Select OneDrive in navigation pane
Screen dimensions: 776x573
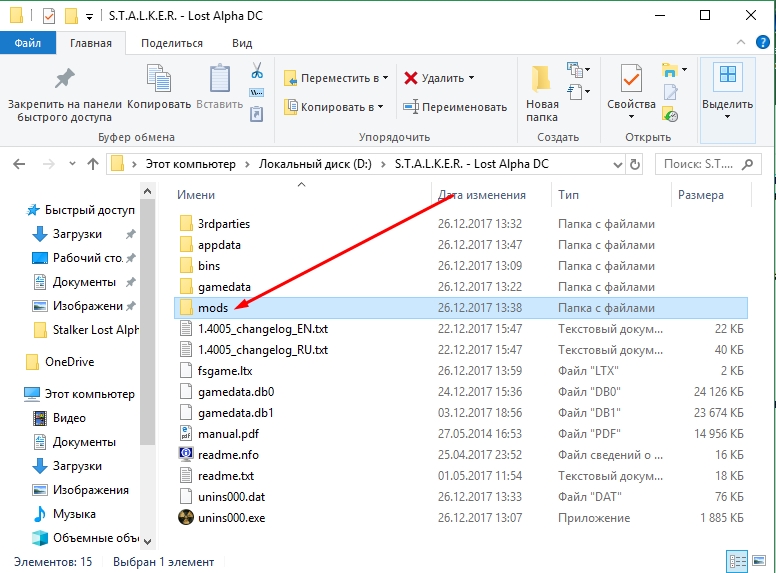coord(60,362)
